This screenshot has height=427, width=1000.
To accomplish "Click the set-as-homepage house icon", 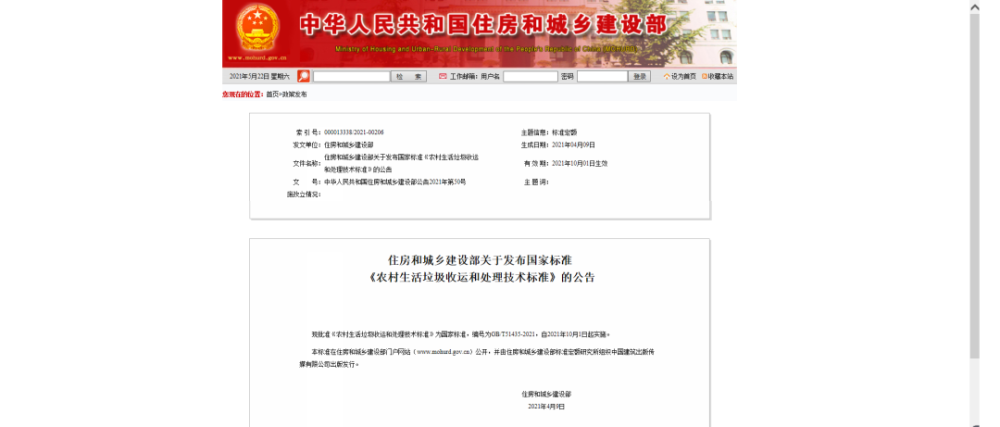I will coord(666,76).
